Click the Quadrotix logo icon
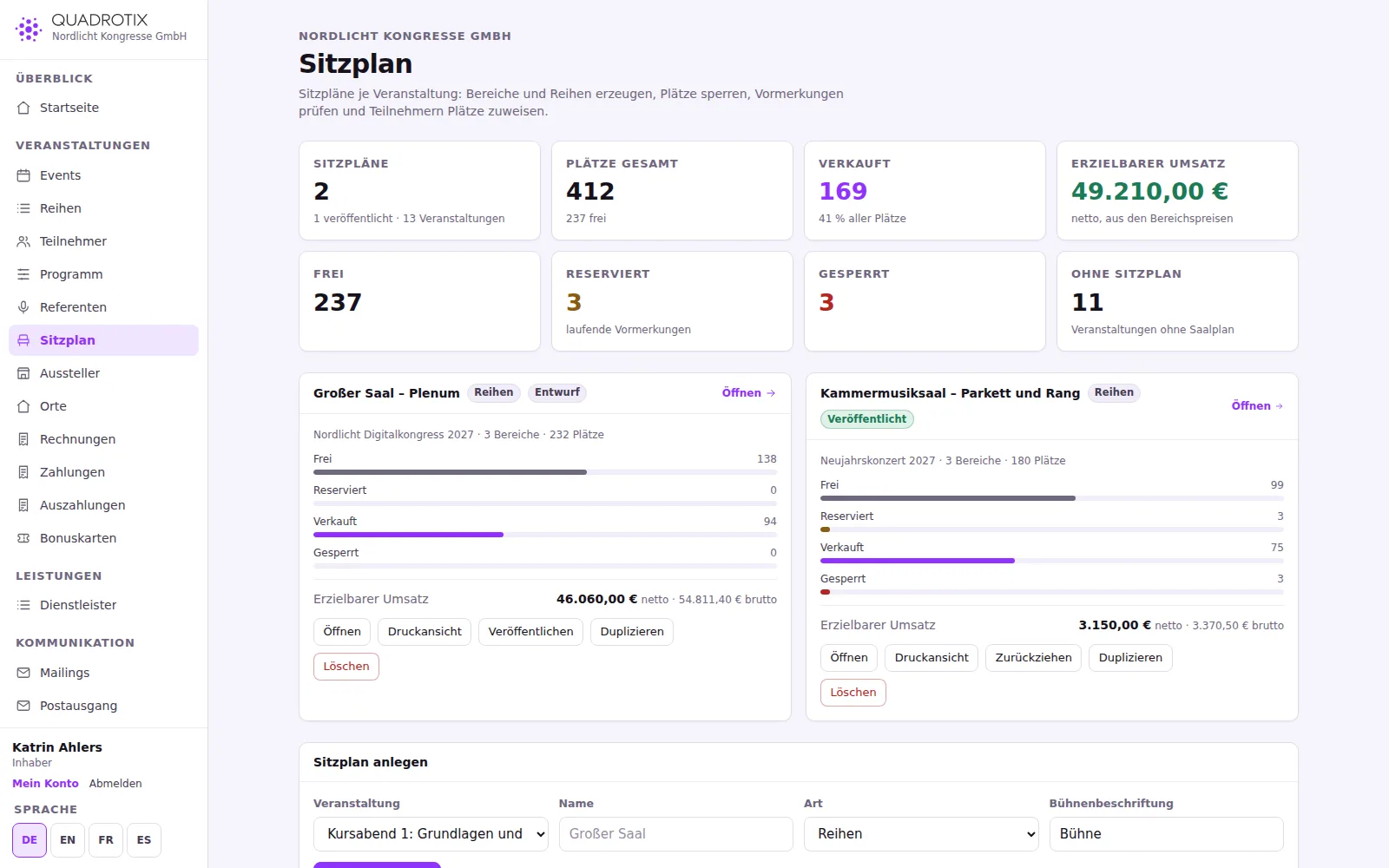Viewport: 1389px width, 868px height. pyautogui.click(x=29, y=29)
